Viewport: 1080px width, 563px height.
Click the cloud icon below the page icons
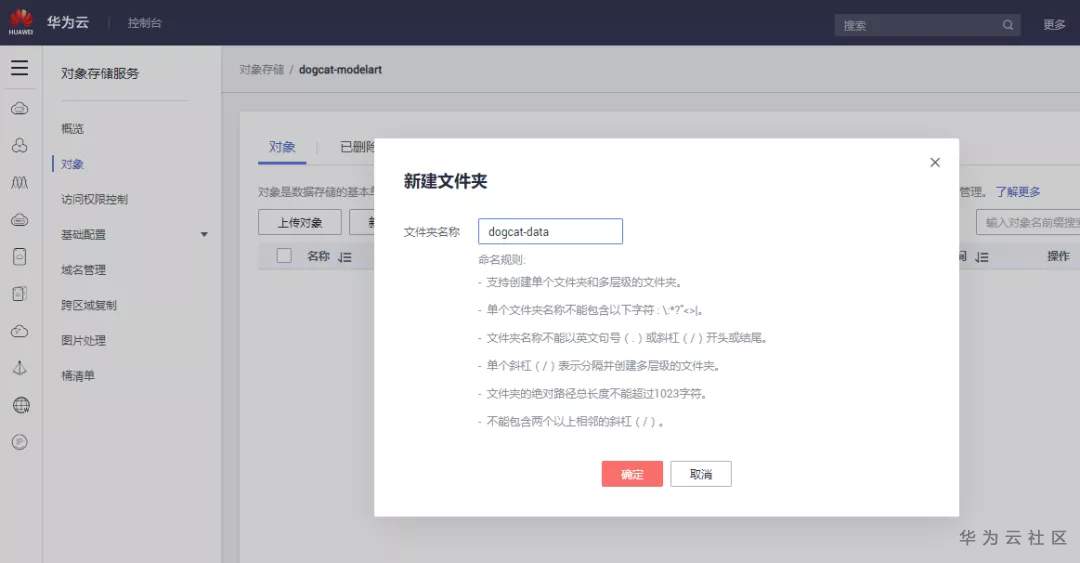20,331
